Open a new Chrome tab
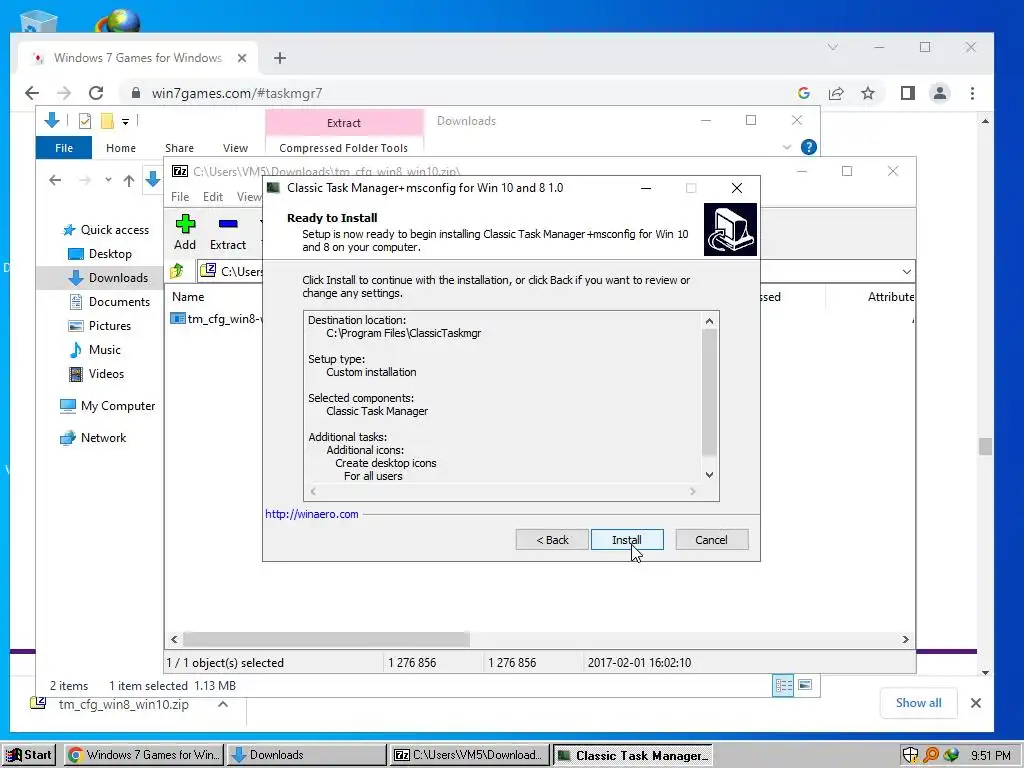 280,58
